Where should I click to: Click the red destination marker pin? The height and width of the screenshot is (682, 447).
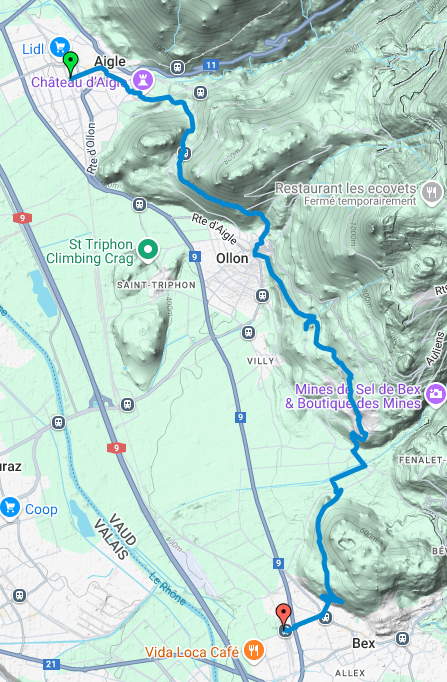[284, 617]
